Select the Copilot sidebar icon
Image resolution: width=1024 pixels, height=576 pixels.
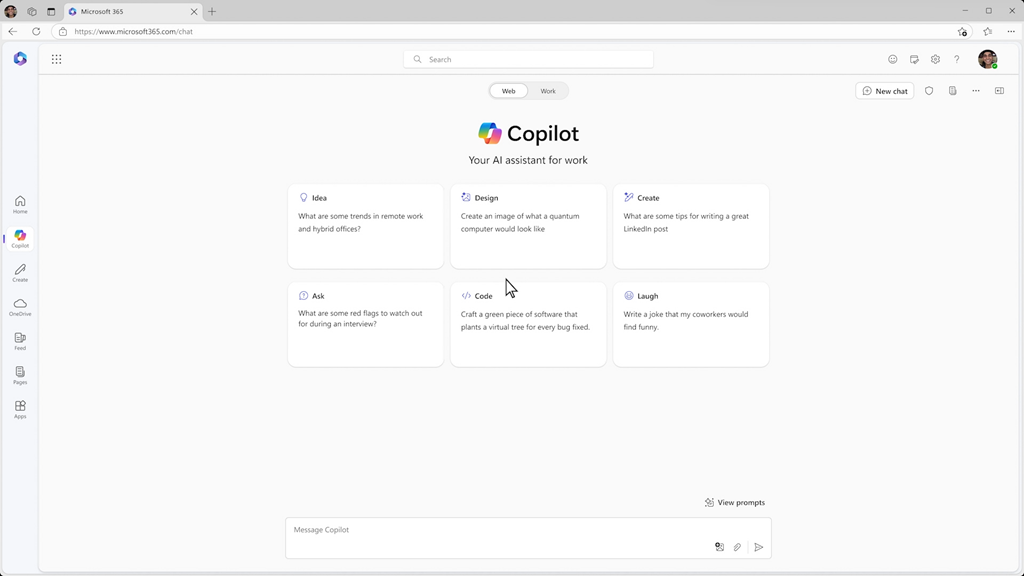[x=20, y=238]
